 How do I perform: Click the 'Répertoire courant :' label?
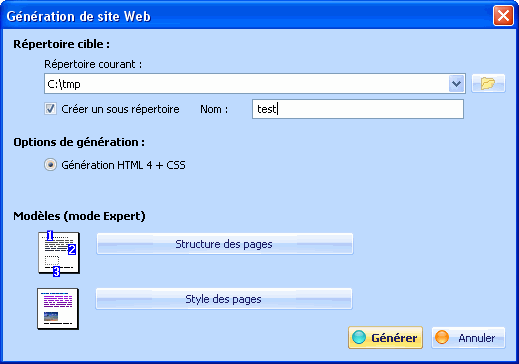[93, 64]
